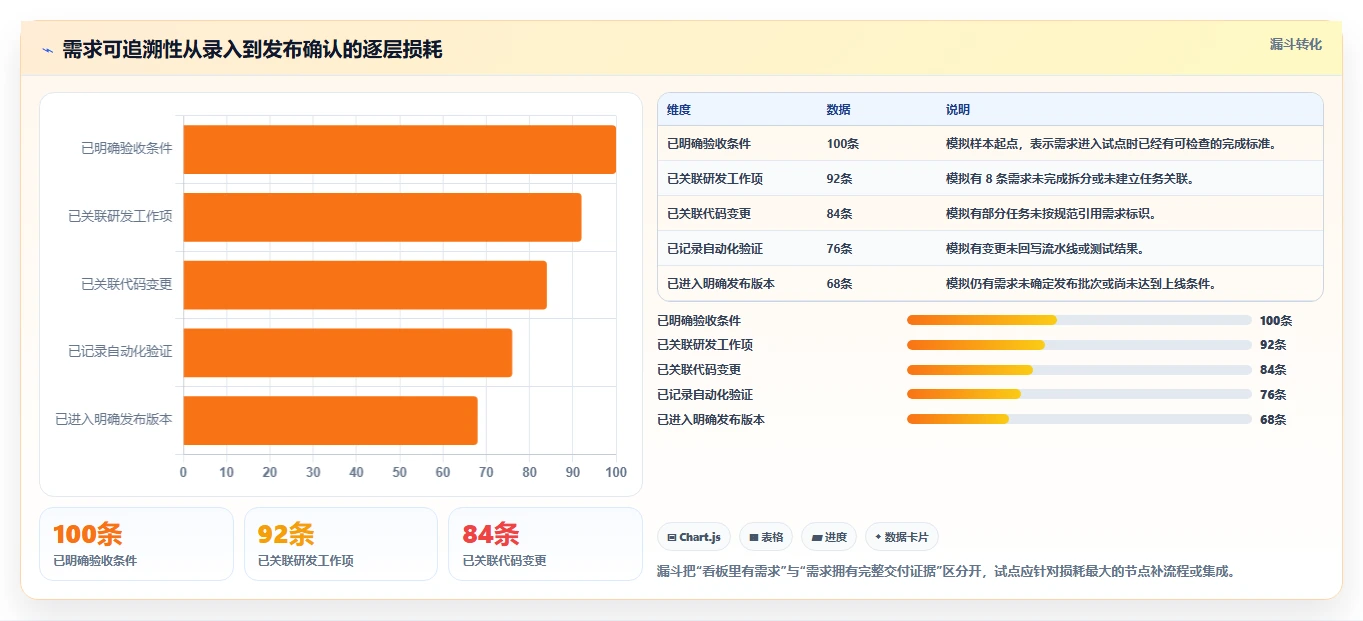Click the chart y-axis label 已关联研发工作项
The image size is (1363, 621).
120,216
